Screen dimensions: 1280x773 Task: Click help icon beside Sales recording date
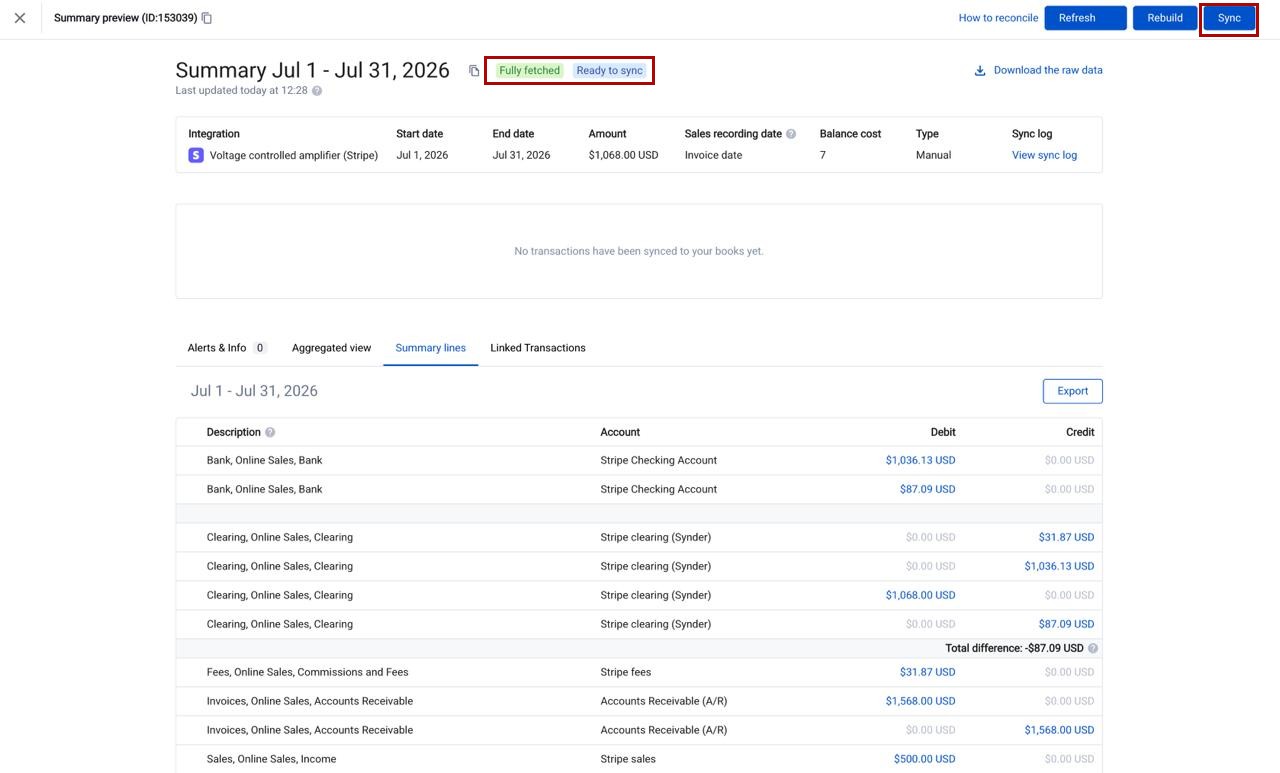click(x=791, y=134)
